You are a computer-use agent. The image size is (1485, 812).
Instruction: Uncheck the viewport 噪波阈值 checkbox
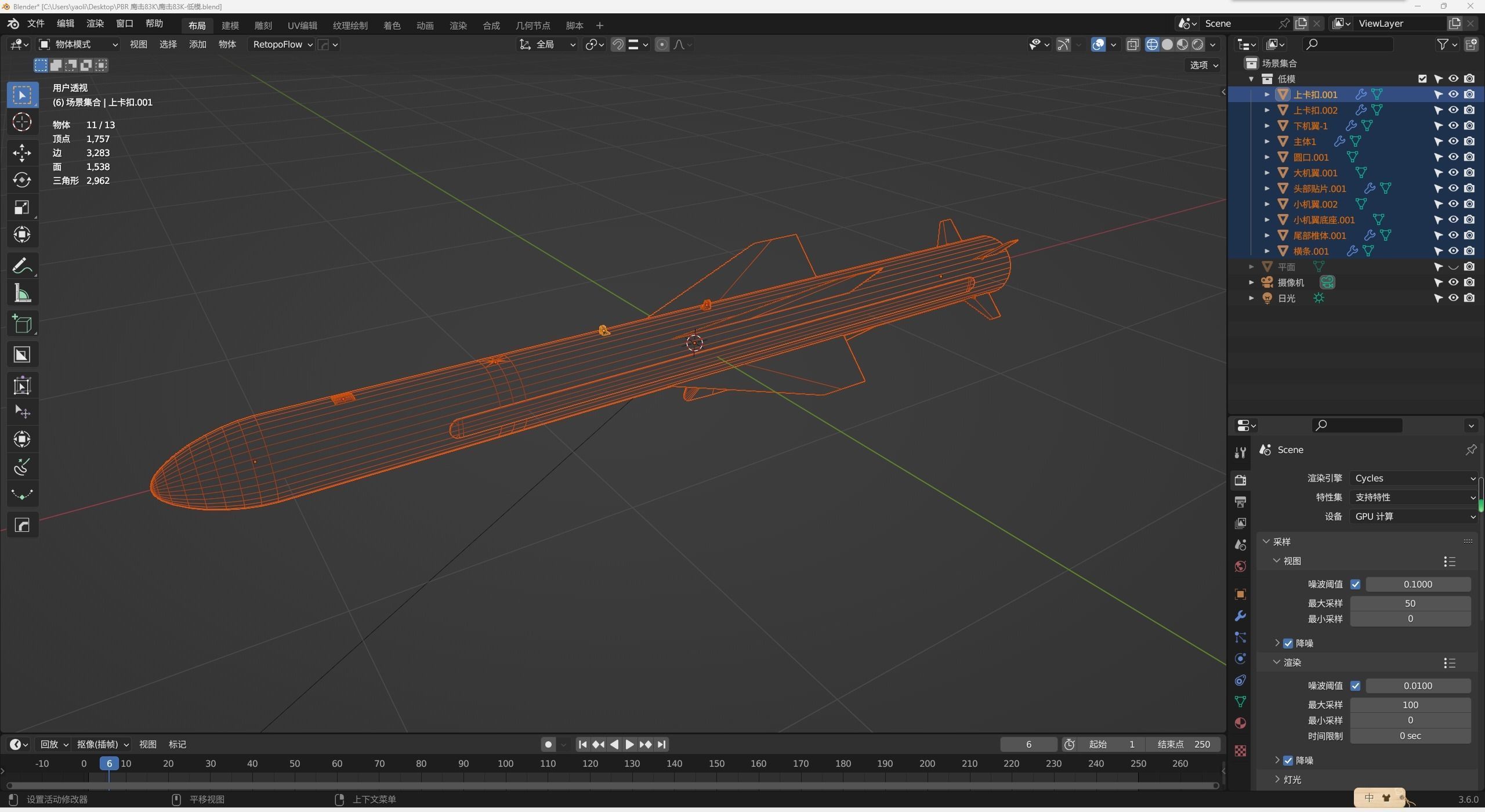[1355, 585]
